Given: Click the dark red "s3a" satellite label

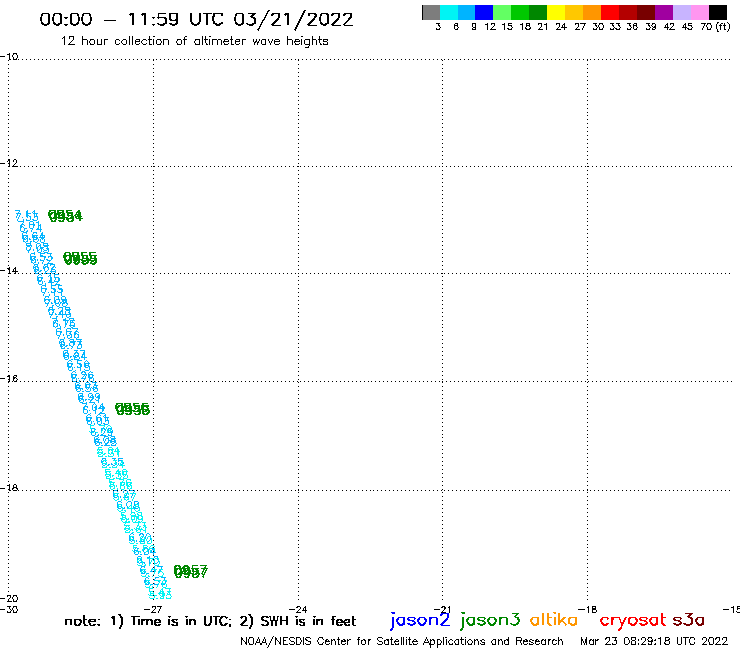Looking at the screenshot, I should [689, 620].
